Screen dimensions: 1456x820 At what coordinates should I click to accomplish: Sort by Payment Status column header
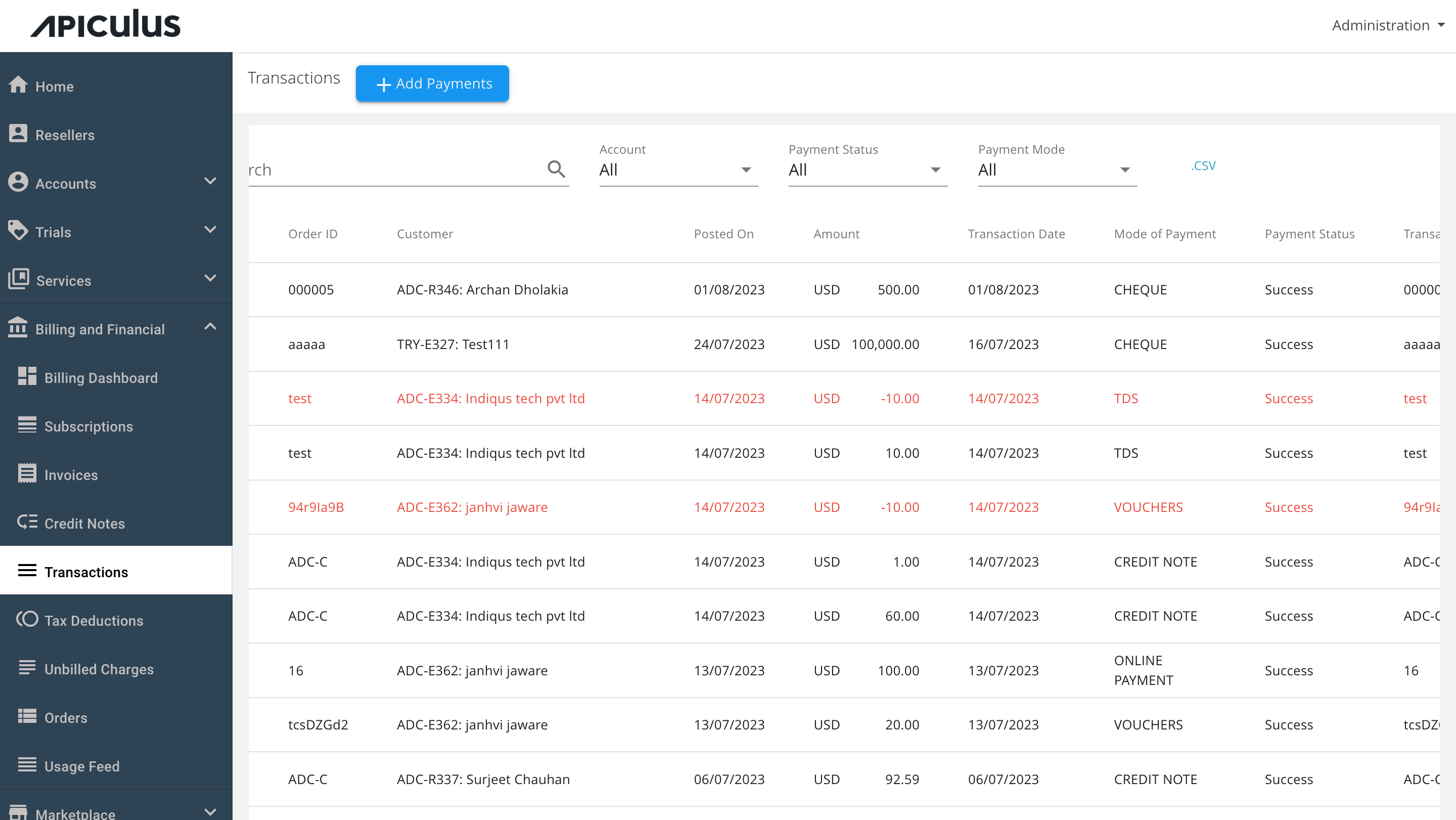click(1309, 234)
